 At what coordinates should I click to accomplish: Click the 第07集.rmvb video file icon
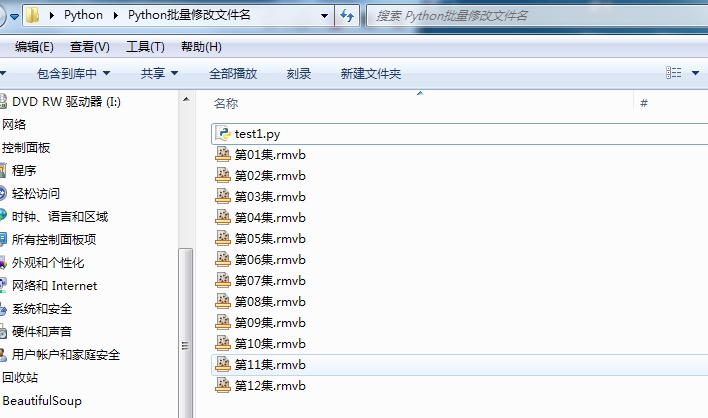[x=223, y=280]
